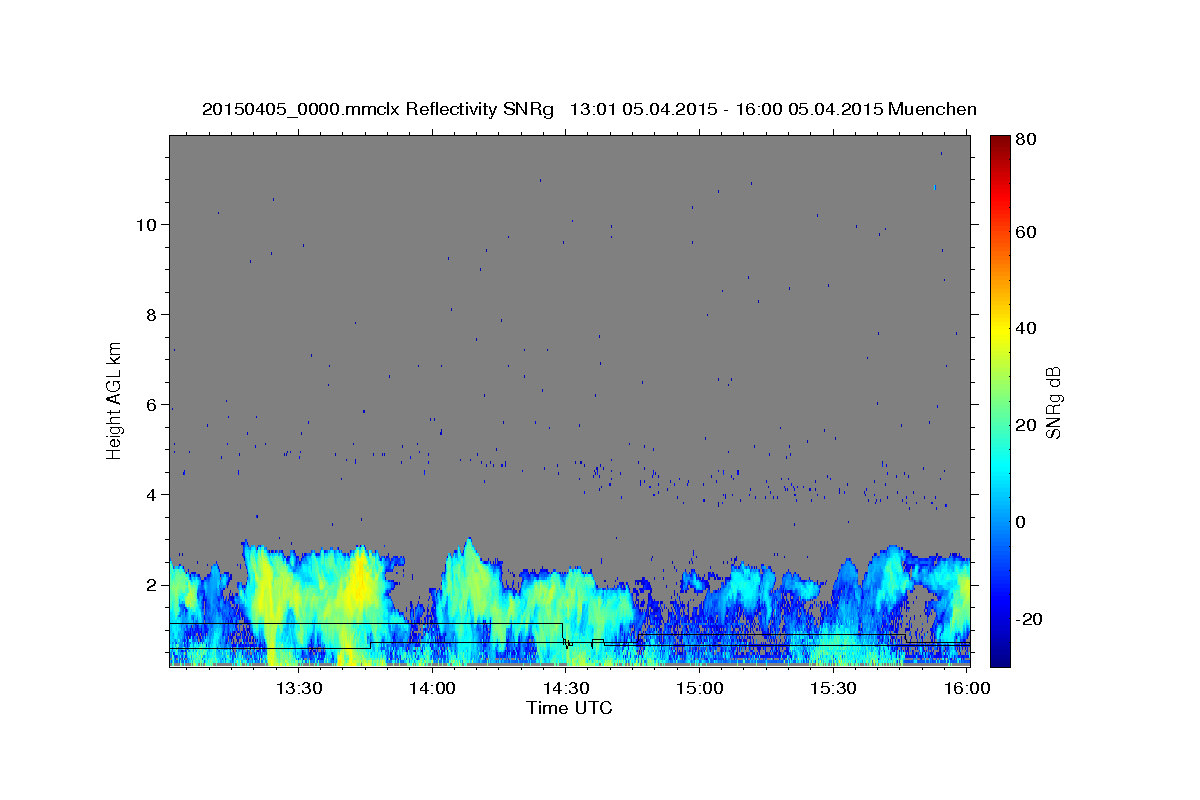Click the colorbar tick label 0
Image resolution: width=1200 pixels, height=800 pixels.
1021,522
